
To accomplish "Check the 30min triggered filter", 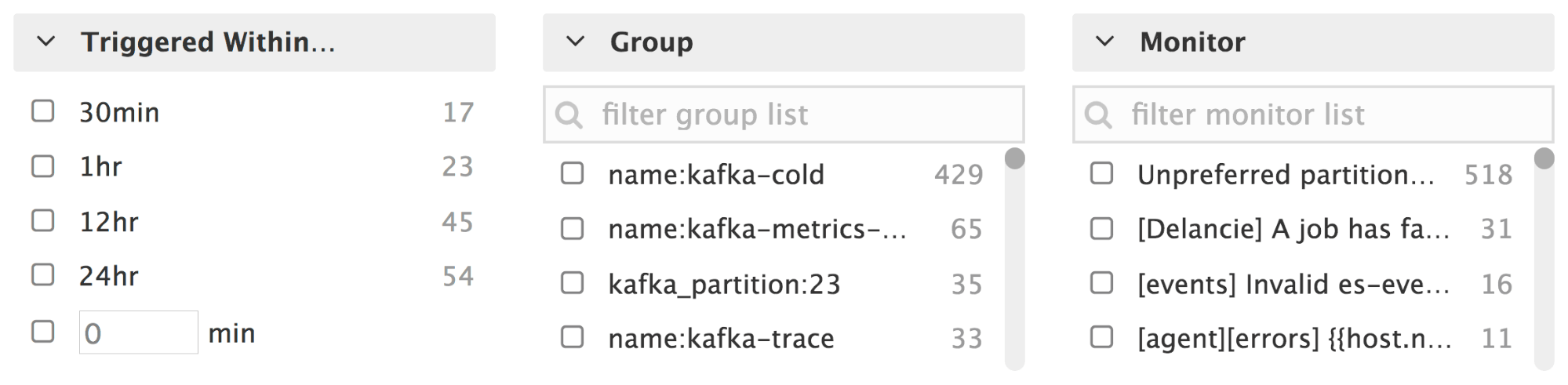I will [x=43, y=111].
